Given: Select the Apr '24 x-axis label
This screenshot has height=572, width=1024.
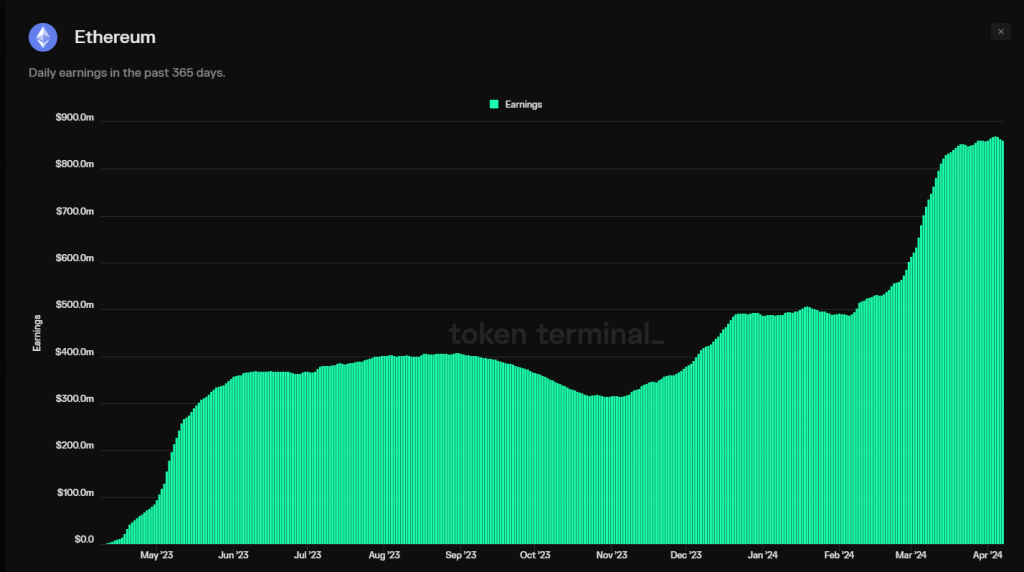Looking at the screenshot, I should coord(986,555).
